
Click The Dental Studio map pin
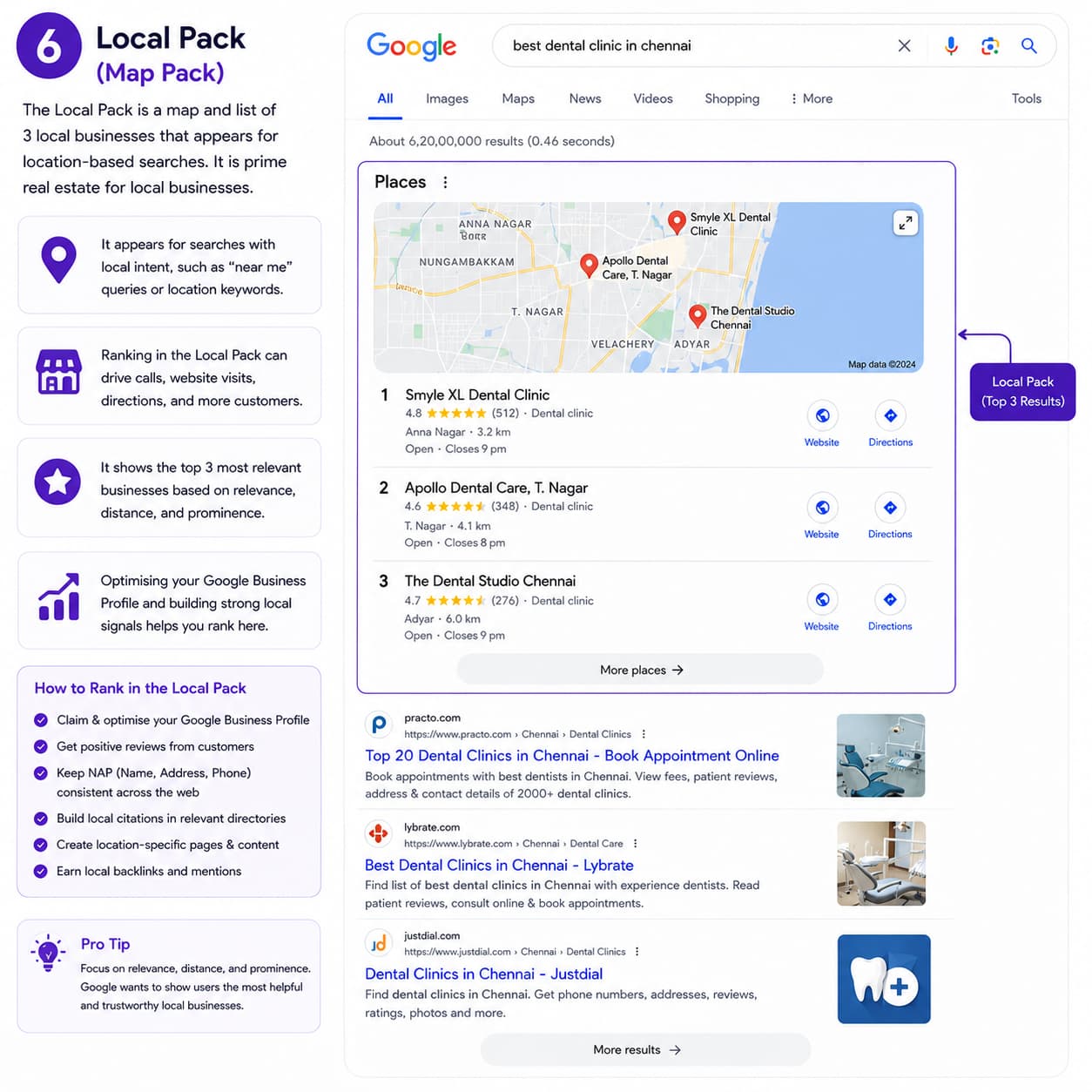point(697,315)
